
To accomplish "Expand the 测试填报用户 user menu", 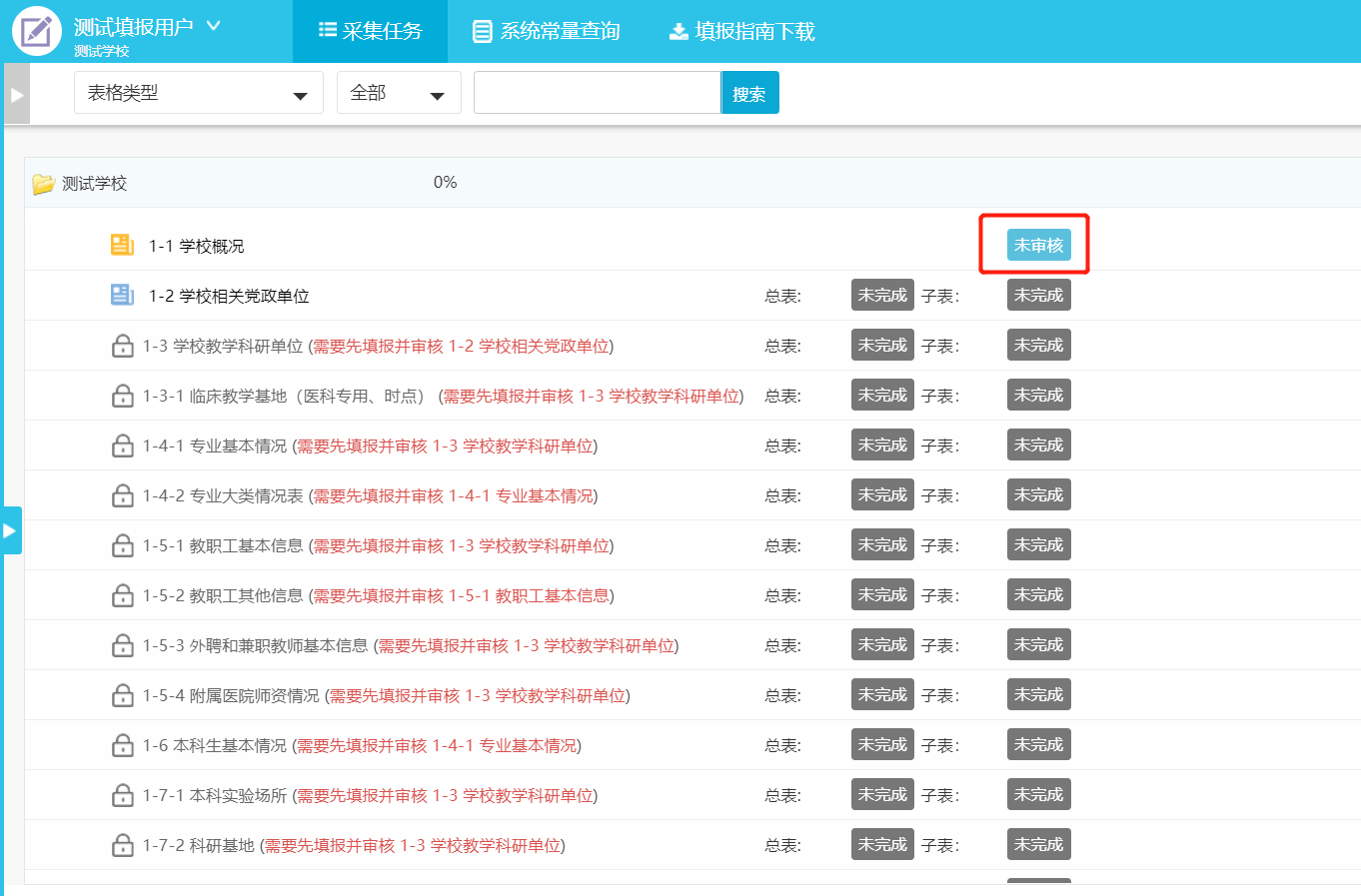I will point(213,25).
